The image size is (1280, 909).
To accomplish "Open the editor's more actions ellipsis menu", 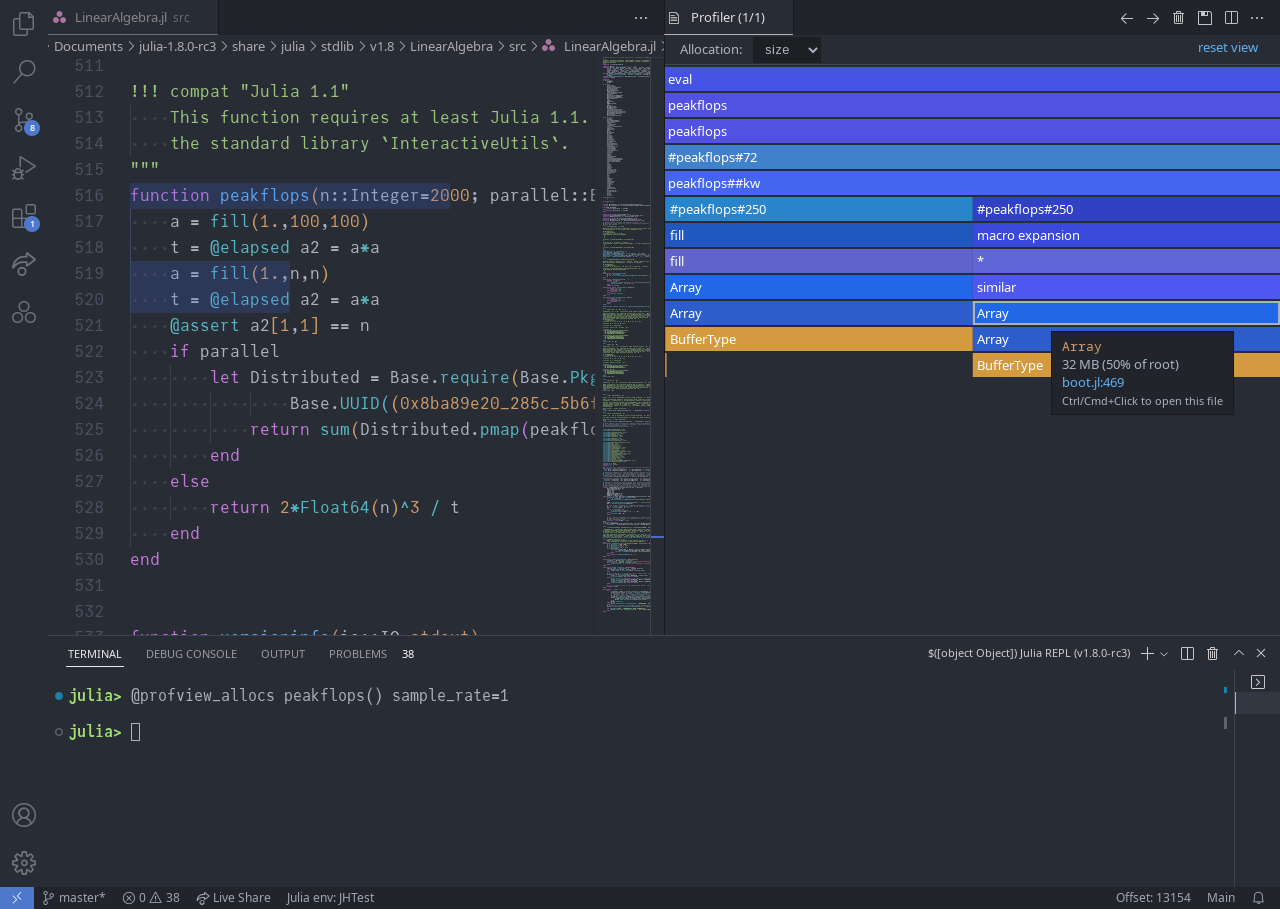I will click(641, 18).
